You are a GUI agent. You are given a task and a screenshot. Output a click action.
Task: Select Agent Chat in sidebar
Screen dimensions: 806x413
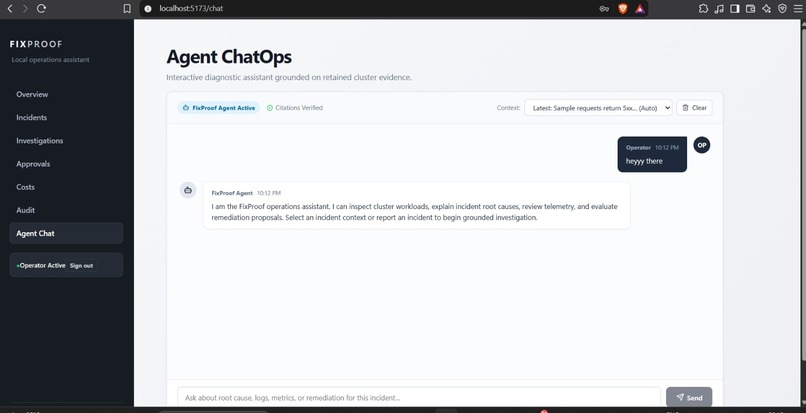point(66,234)
